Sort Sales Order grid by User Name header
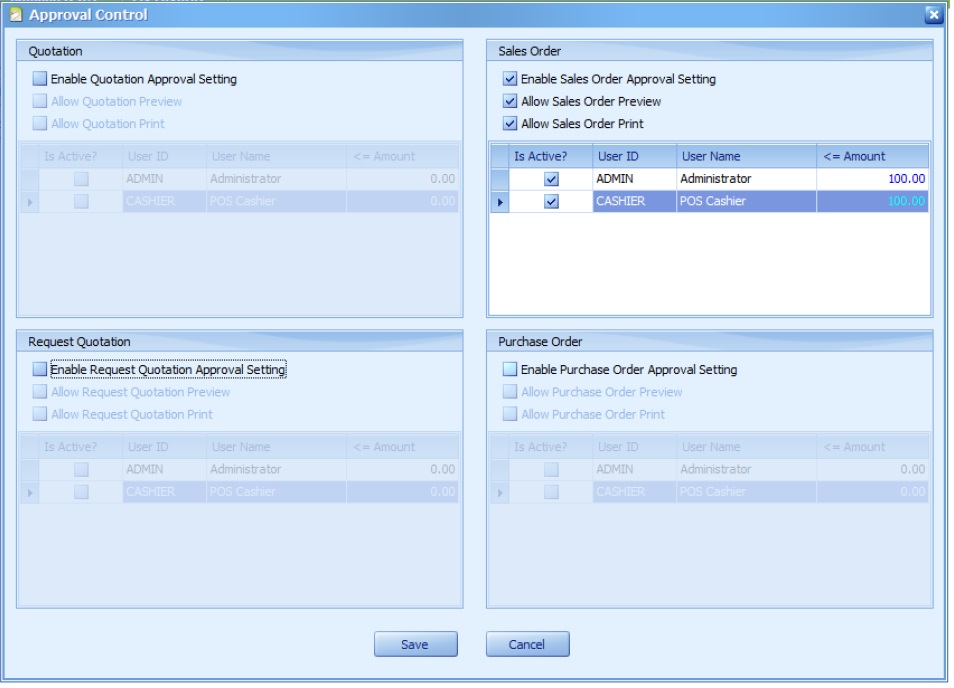This screenshot has height=688, width=954. pos(745,156)
